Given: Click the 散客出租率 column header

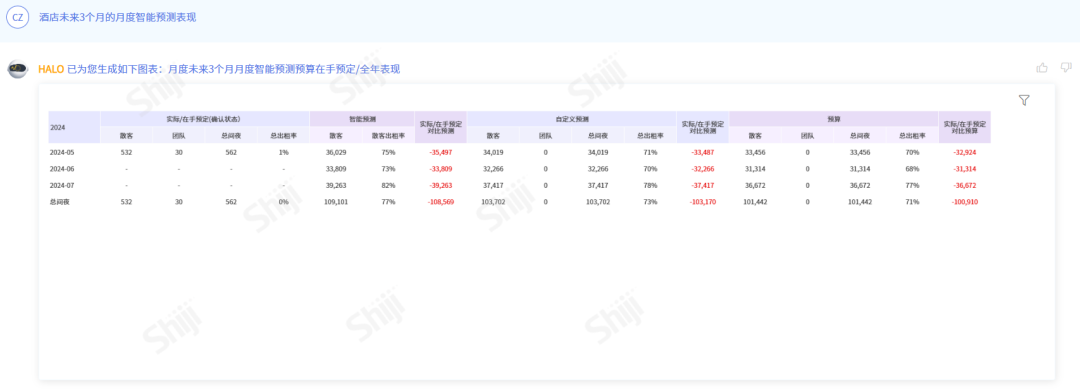Looking at the screenshot, I should click(388, 136).
